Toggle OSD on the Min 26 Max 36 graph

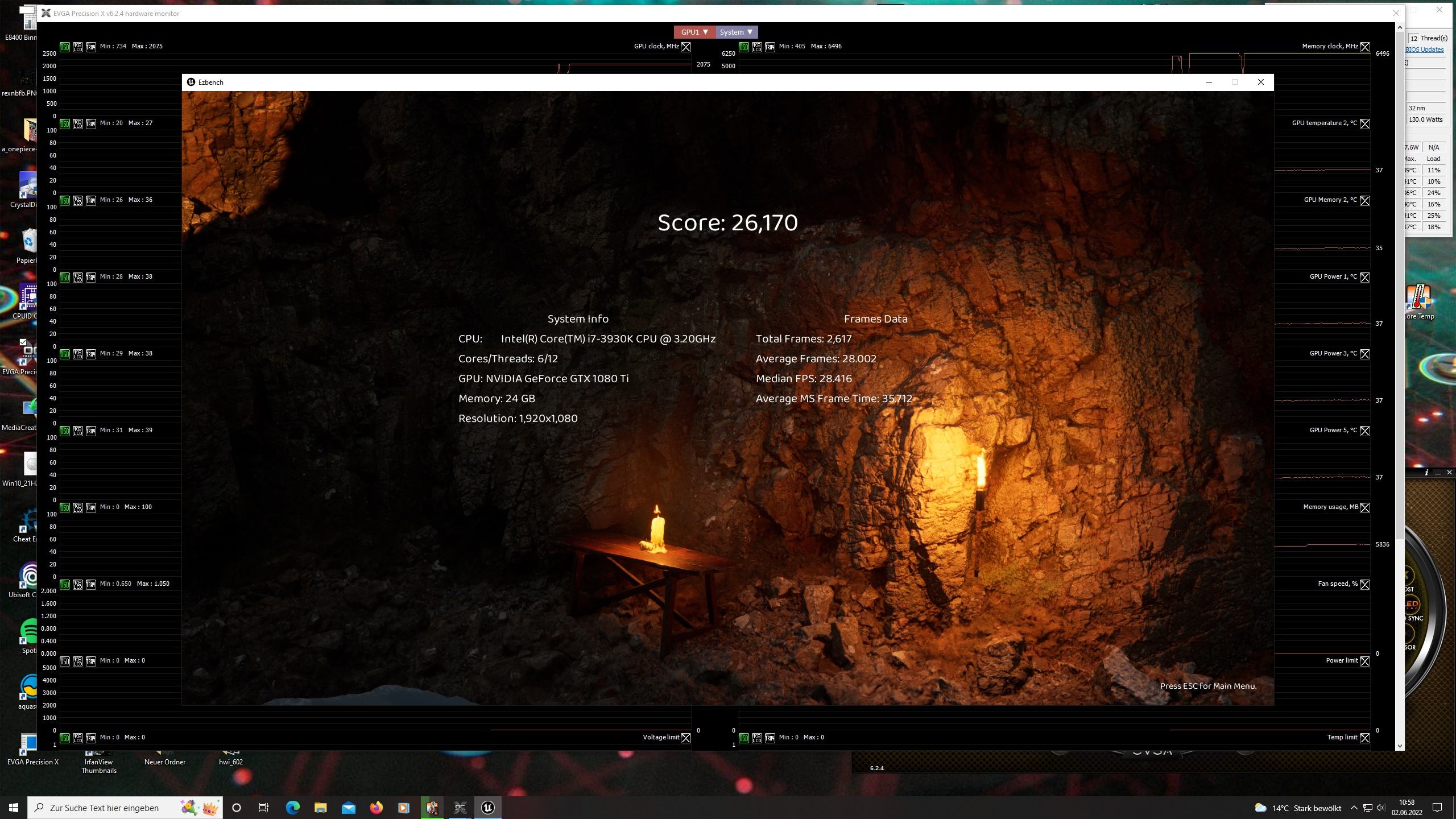click(65, 200)
